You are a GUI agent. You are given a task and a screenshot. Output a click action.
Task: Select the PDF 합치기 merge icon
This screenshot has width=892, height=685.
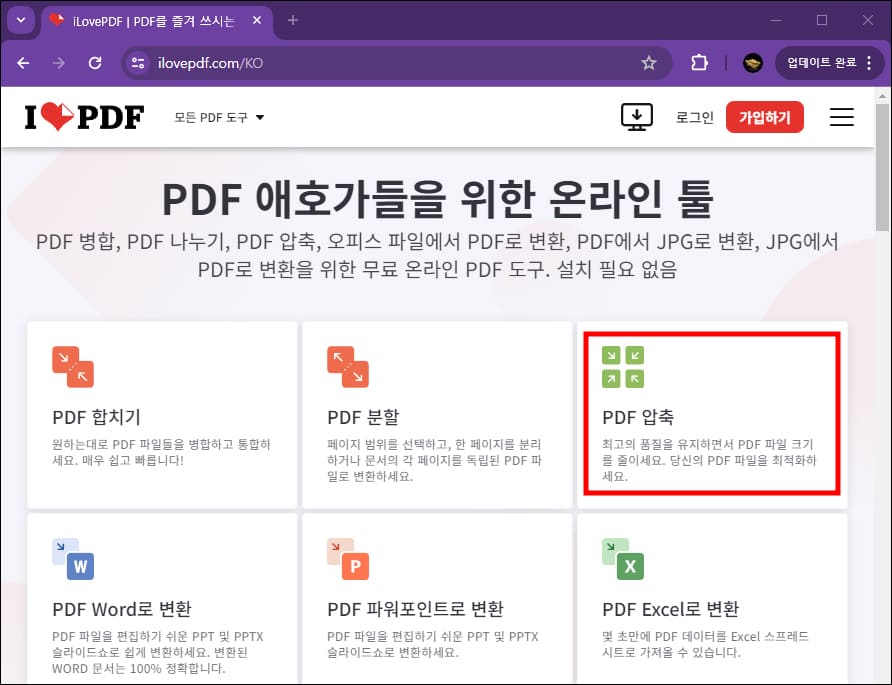pyautogui.click(x=71, y=367)
